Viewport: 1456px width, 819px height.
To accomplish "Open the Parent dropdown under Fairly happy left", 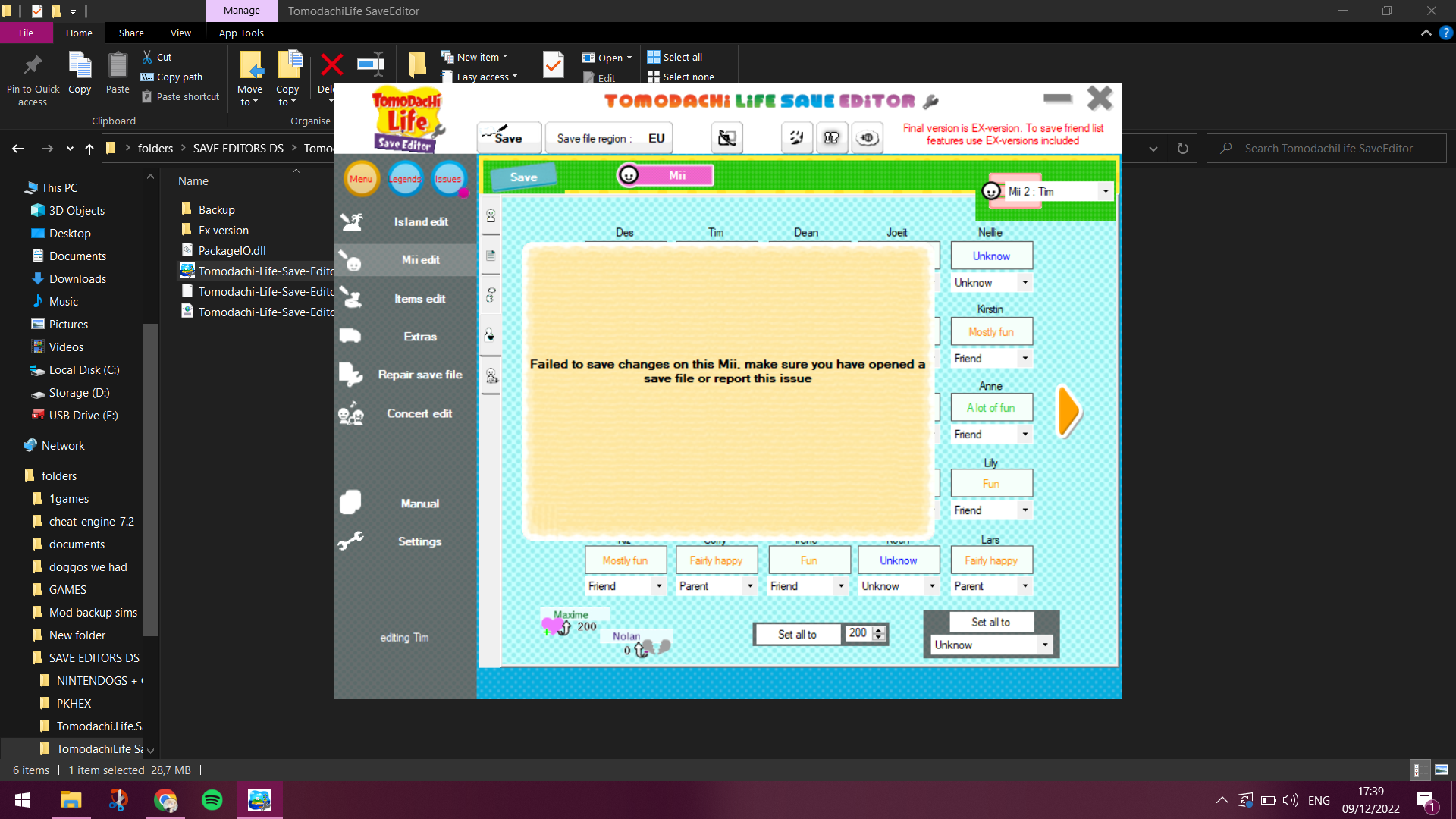I will tap(749, 586).
